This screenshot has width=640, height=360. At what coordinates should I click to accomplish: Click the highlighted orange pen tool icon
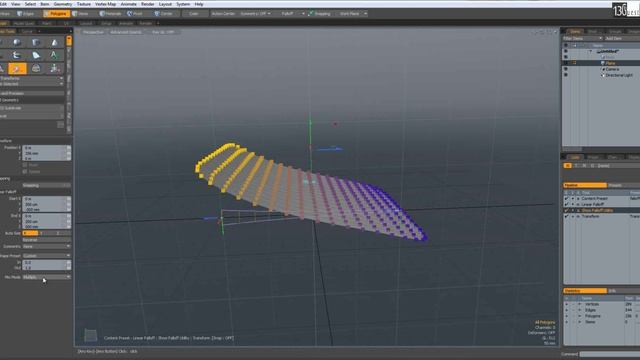(x=17, y=68)
